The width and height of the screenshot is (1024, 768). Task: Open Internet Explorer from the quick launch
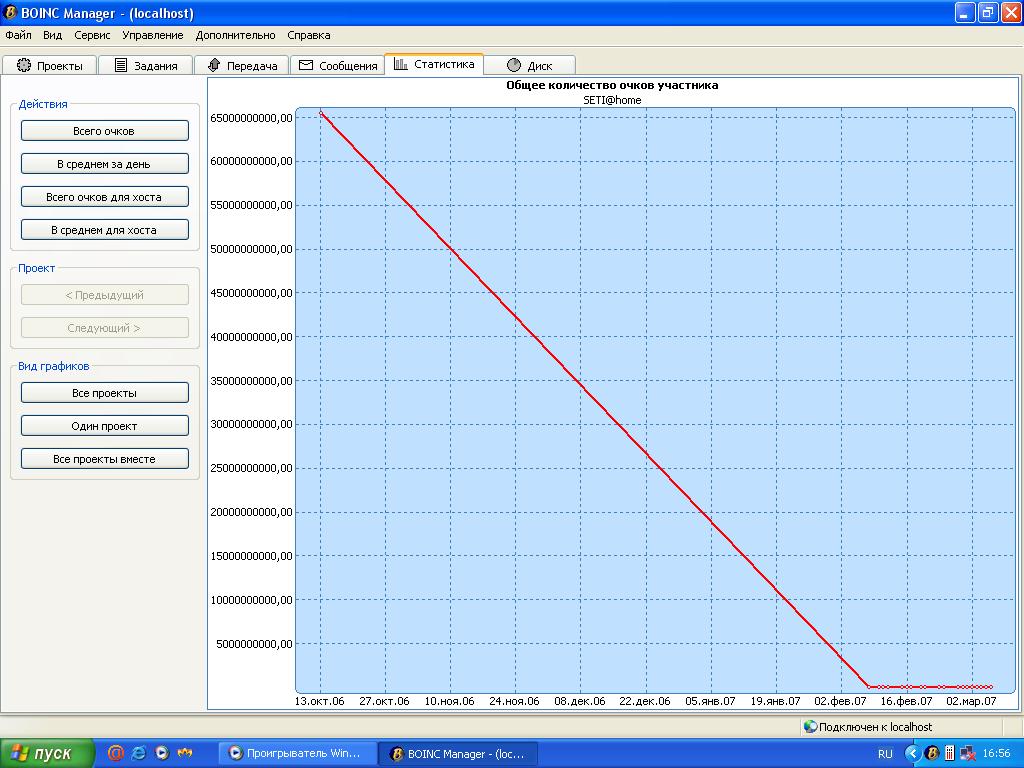coord(139,753)
